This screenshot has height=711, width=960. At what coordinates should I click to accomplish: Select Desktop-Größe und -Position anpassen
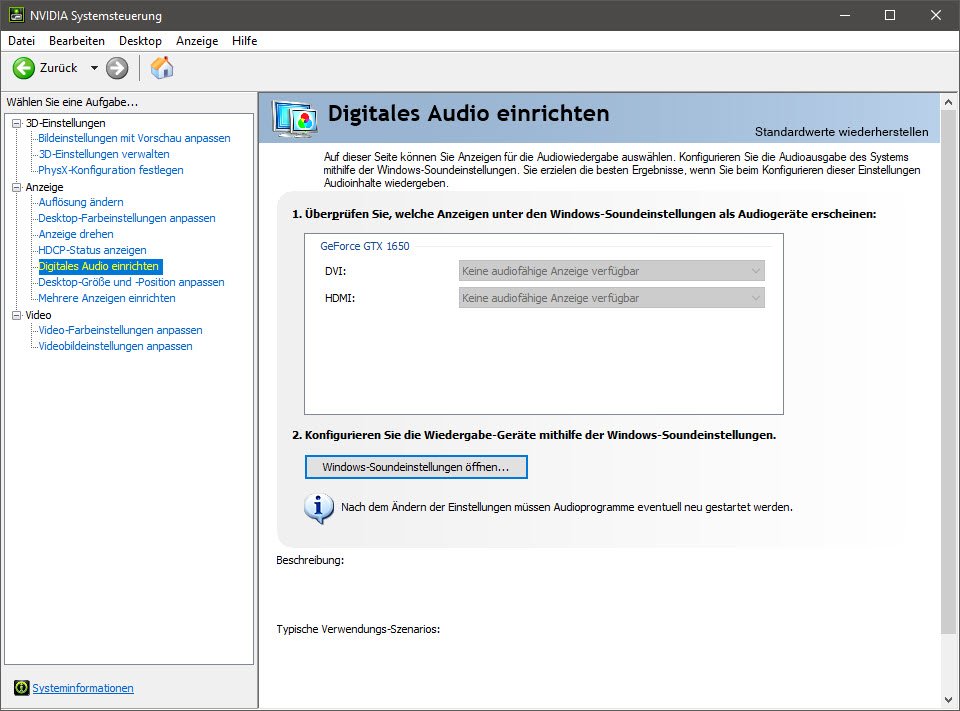click(x=131, y=282)
